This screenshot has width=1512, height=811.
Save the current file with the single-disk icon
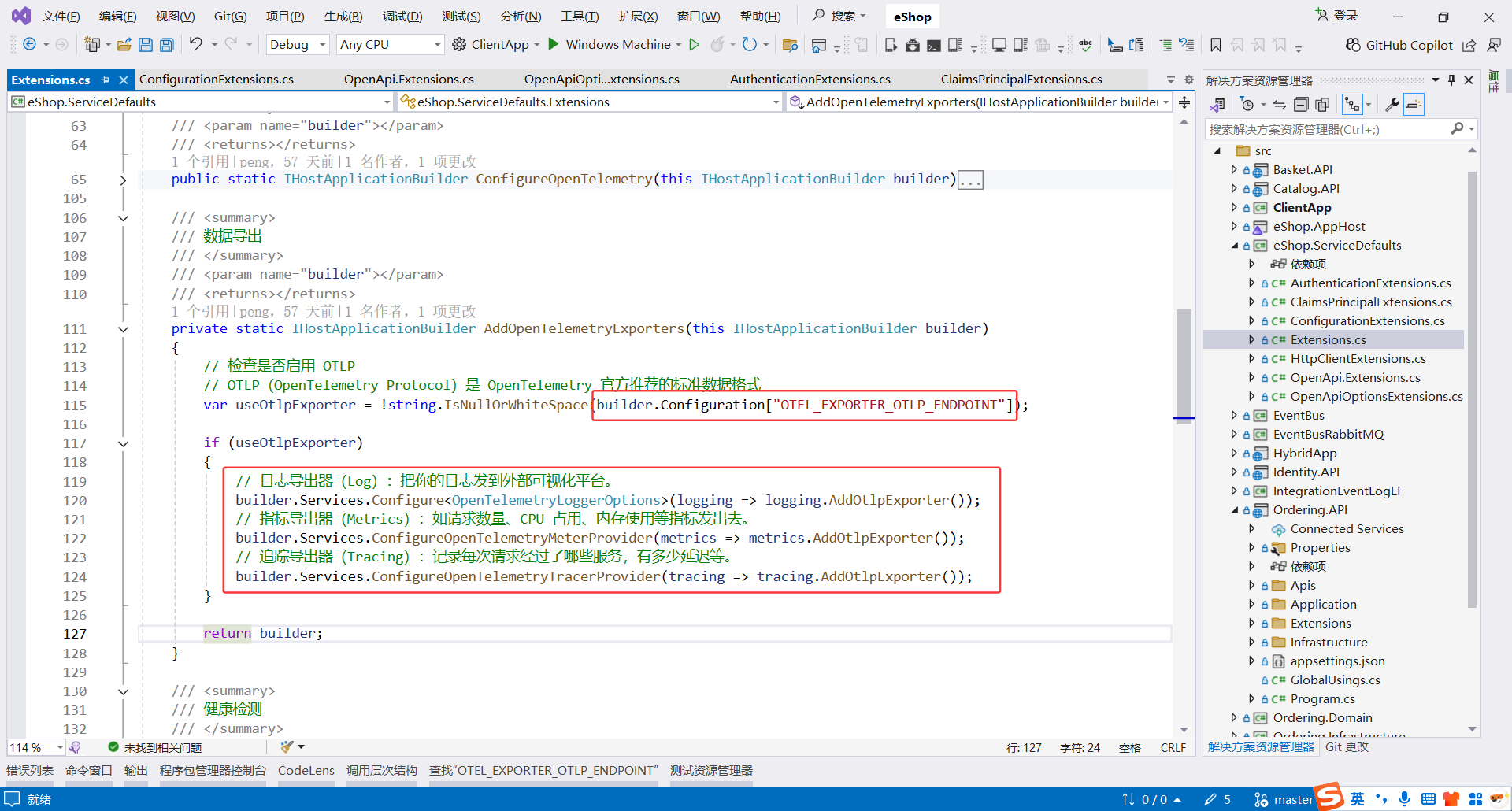146,45
